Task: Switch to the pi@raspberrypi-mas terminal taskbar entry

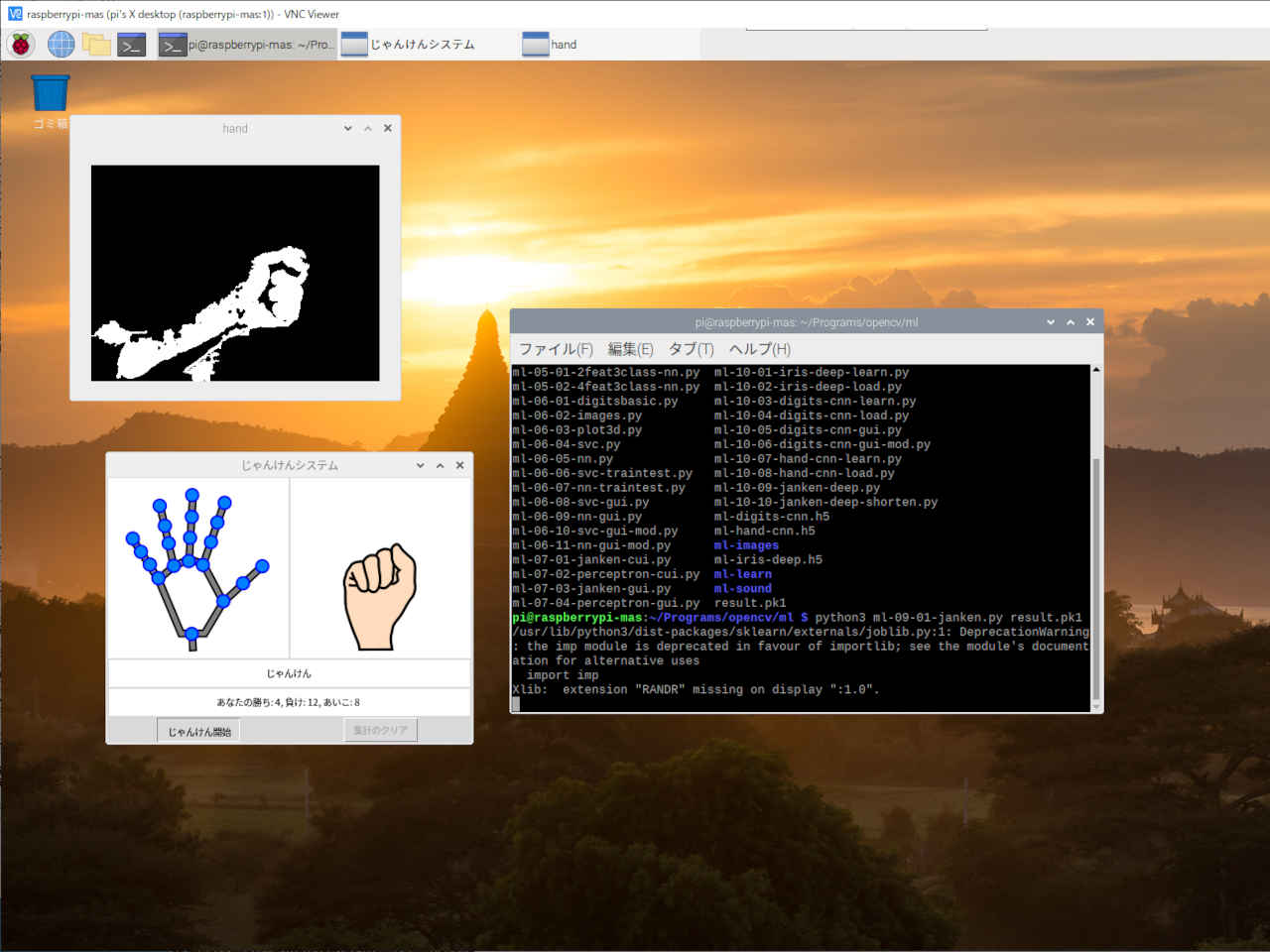Action: click(248, 45)
